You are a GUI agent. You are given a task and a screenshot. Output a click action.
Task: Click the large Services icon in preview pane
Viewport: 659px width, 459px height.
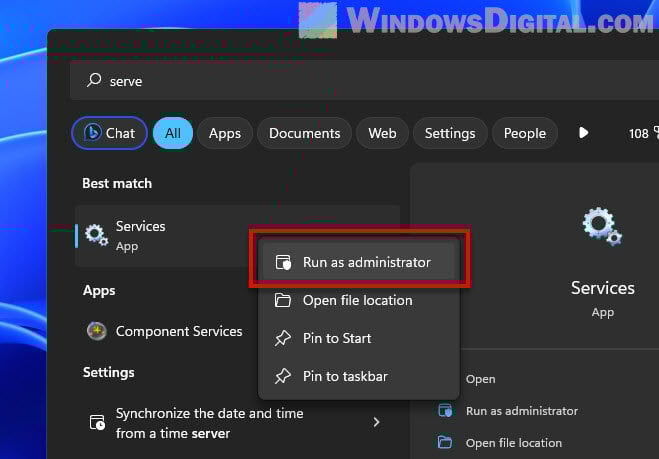[602, 226]
